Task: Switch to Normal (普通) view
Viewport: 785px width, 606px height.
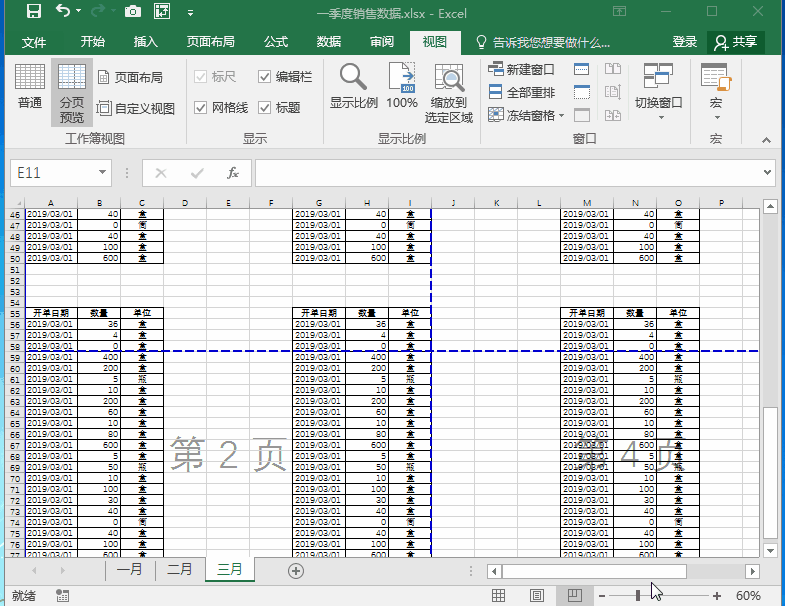Action: (x=30, y=88)
